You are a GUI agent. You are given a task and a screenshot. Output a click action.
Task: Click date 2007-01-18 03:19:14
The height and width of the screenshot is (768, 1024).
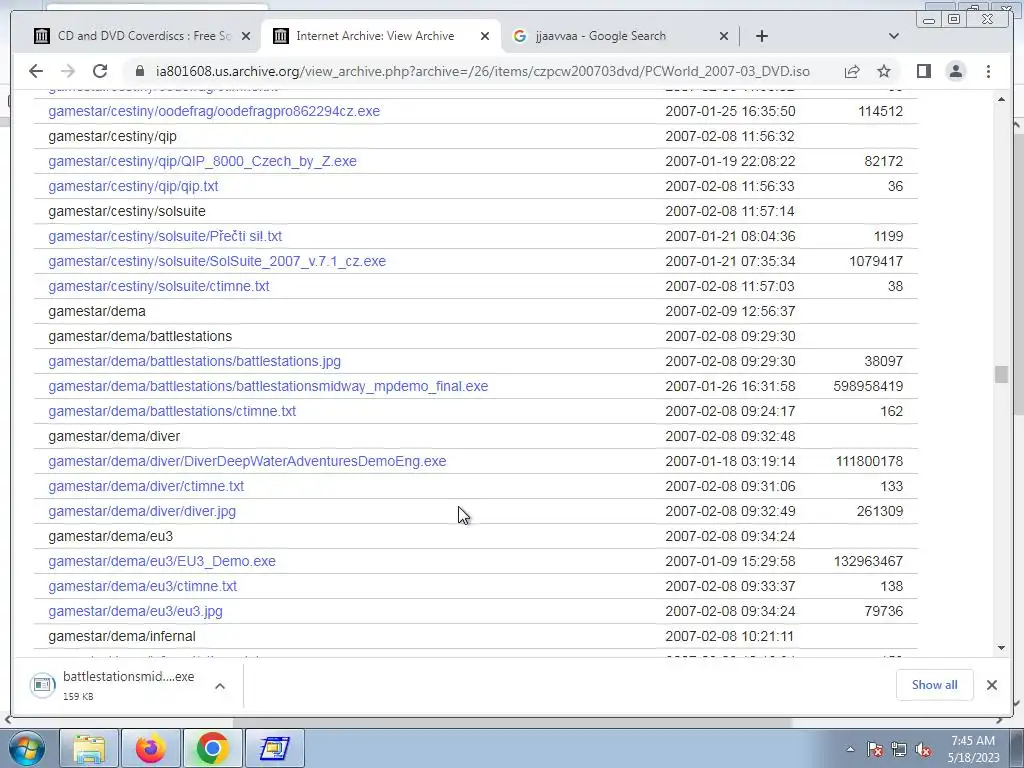(x=730, y=461)
